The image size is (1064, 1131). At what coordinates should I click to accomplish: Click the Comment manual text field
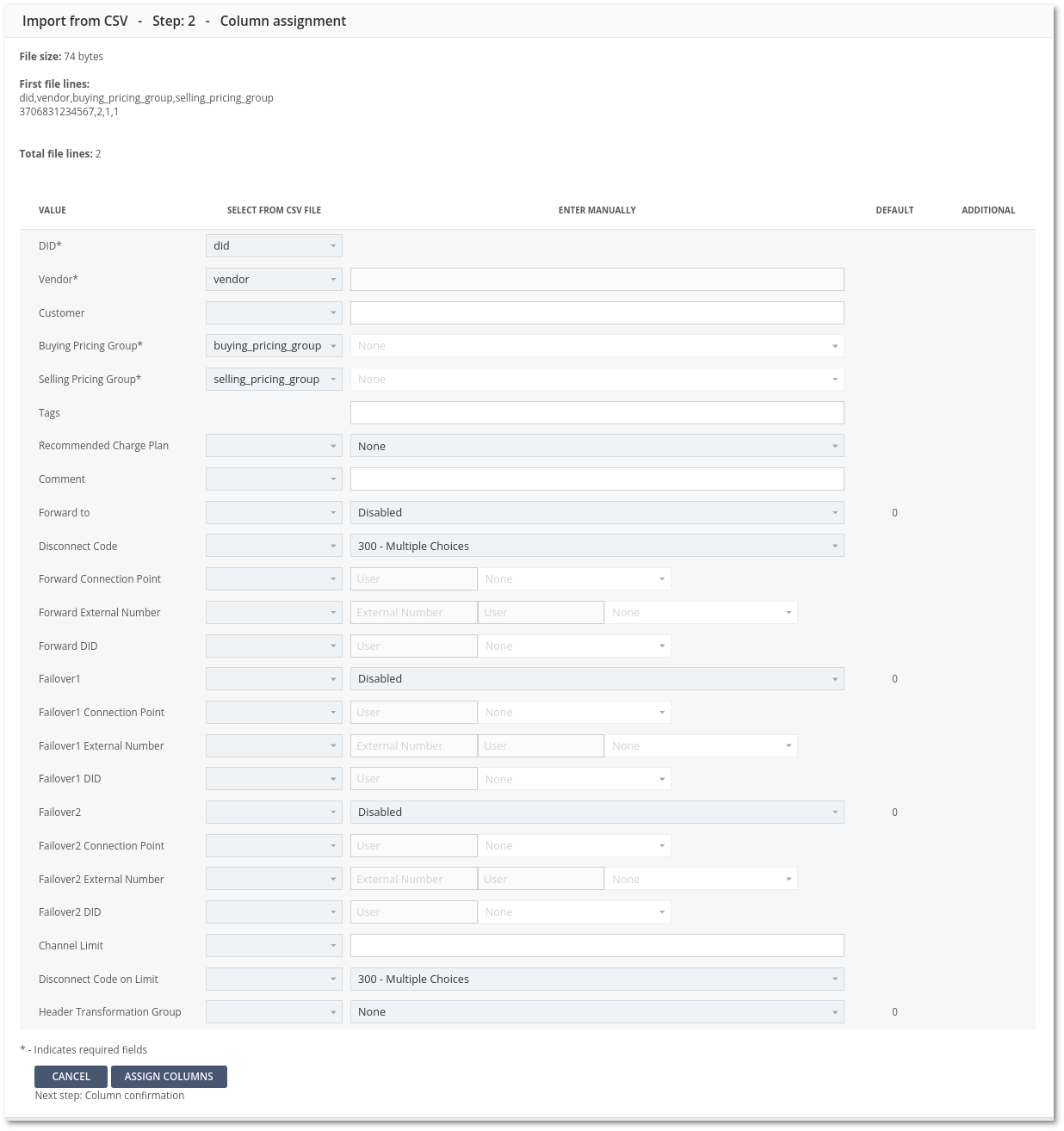(597, 479)
